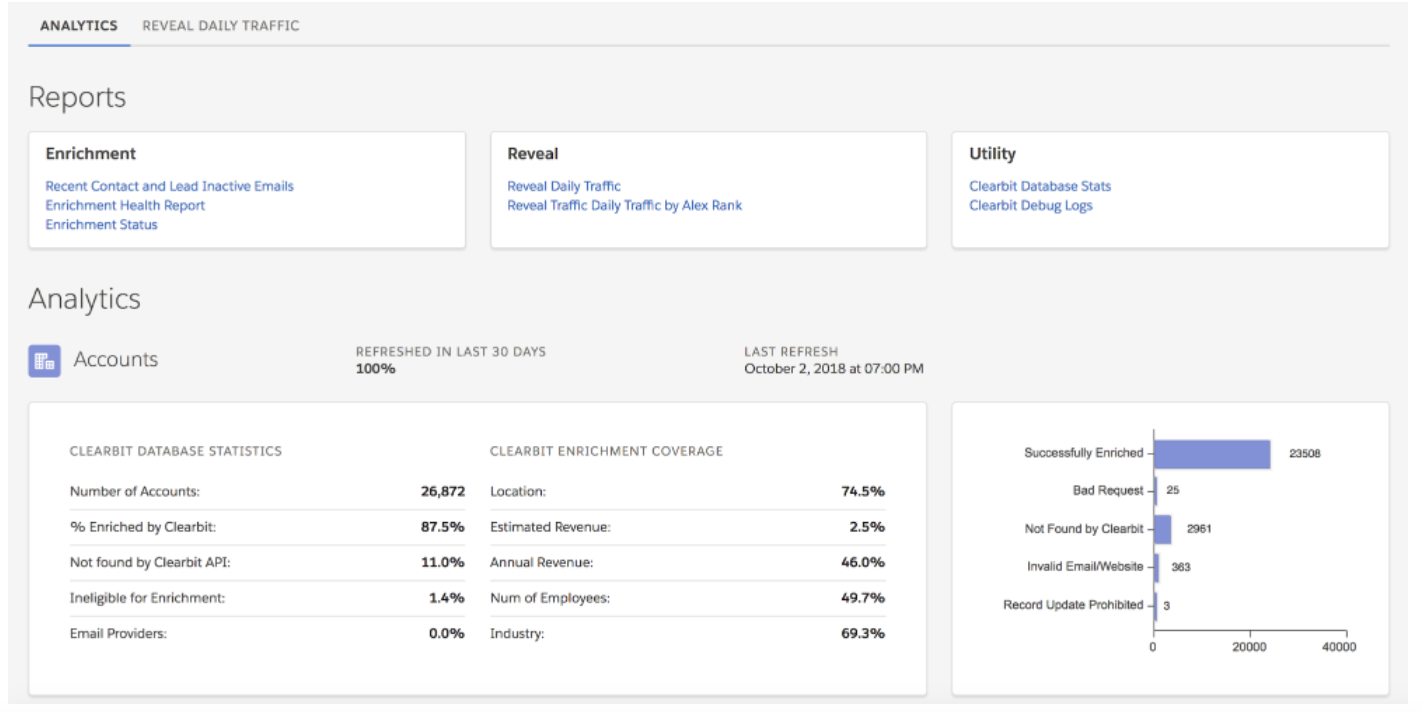
Task: Click the Accounts section title
Action: point(116,360)
